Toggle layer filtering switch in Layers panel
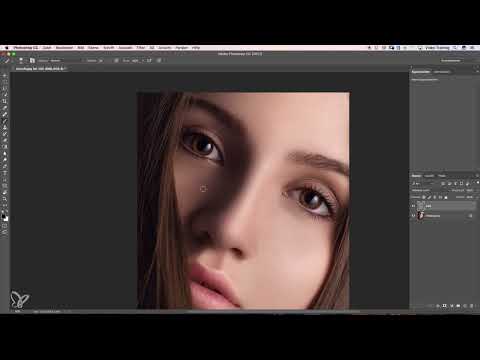 [x=478, y=183]
